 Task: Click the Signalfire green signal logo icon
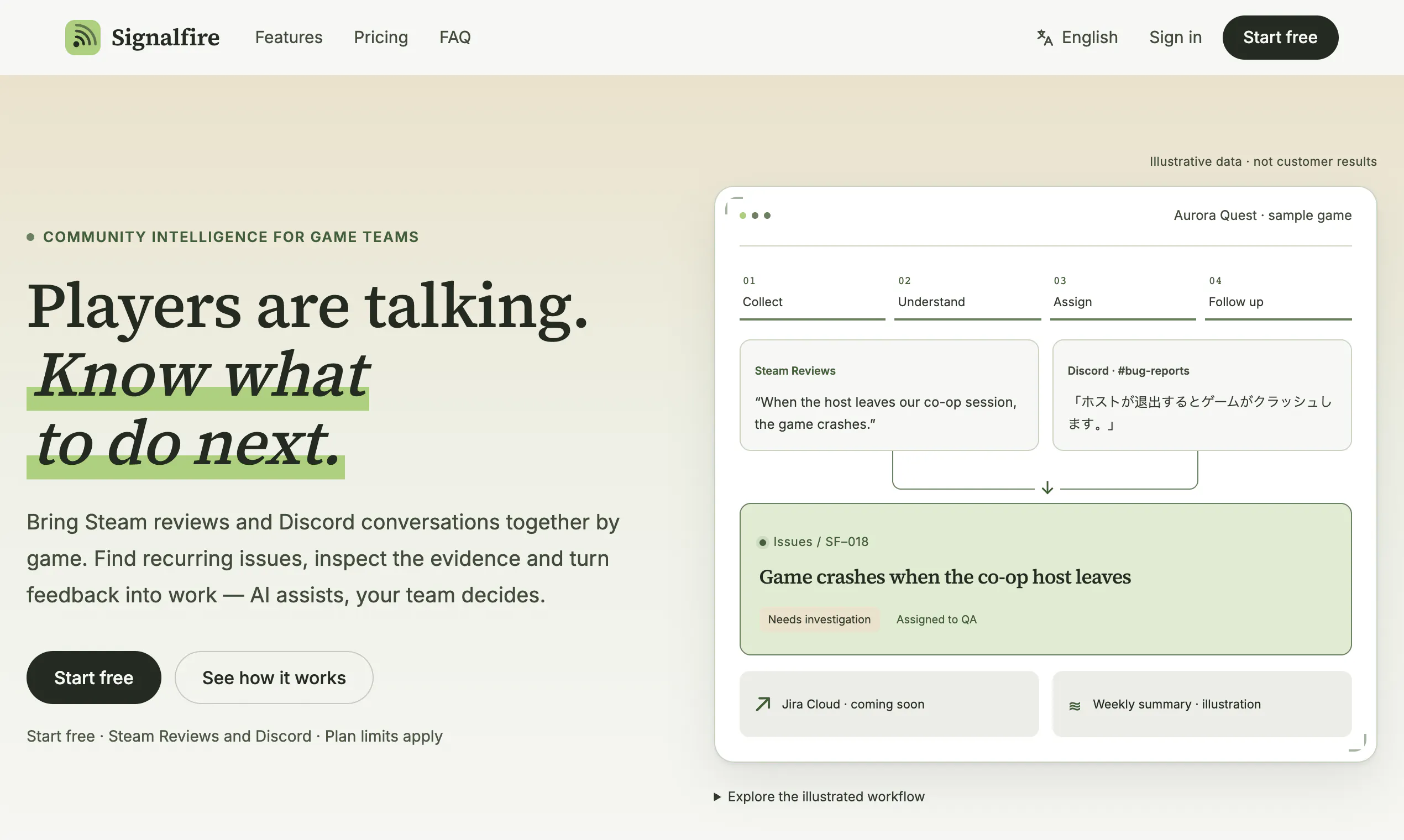(x=83, y=38)
